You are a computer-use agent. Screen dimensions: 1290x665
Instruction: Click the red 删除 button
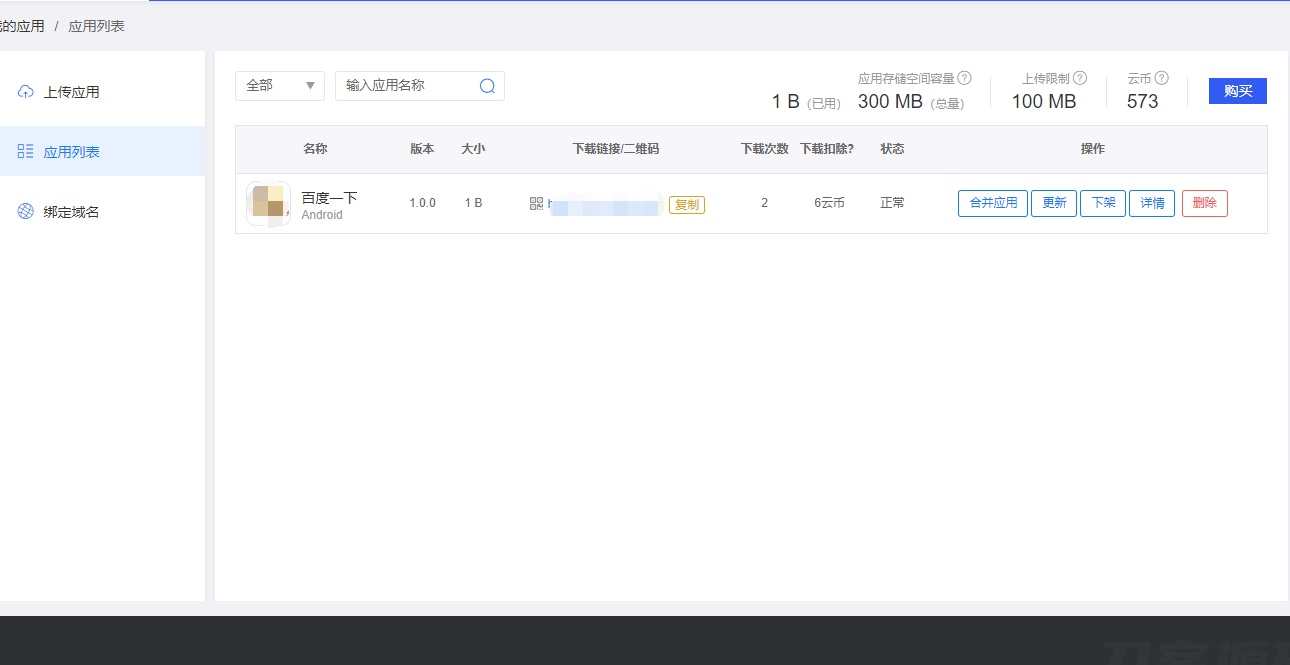(1205, 203)
